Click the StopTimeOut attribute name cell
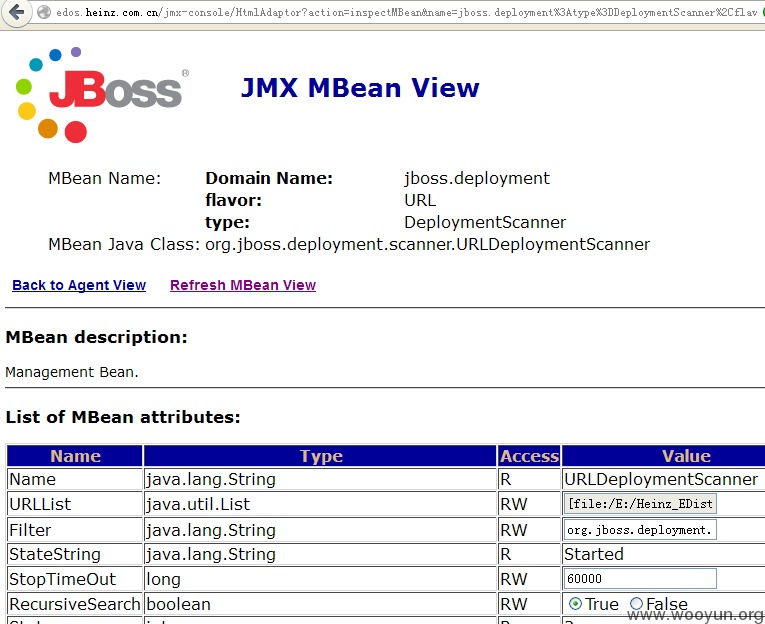765x624 pixels. (75, 579)
